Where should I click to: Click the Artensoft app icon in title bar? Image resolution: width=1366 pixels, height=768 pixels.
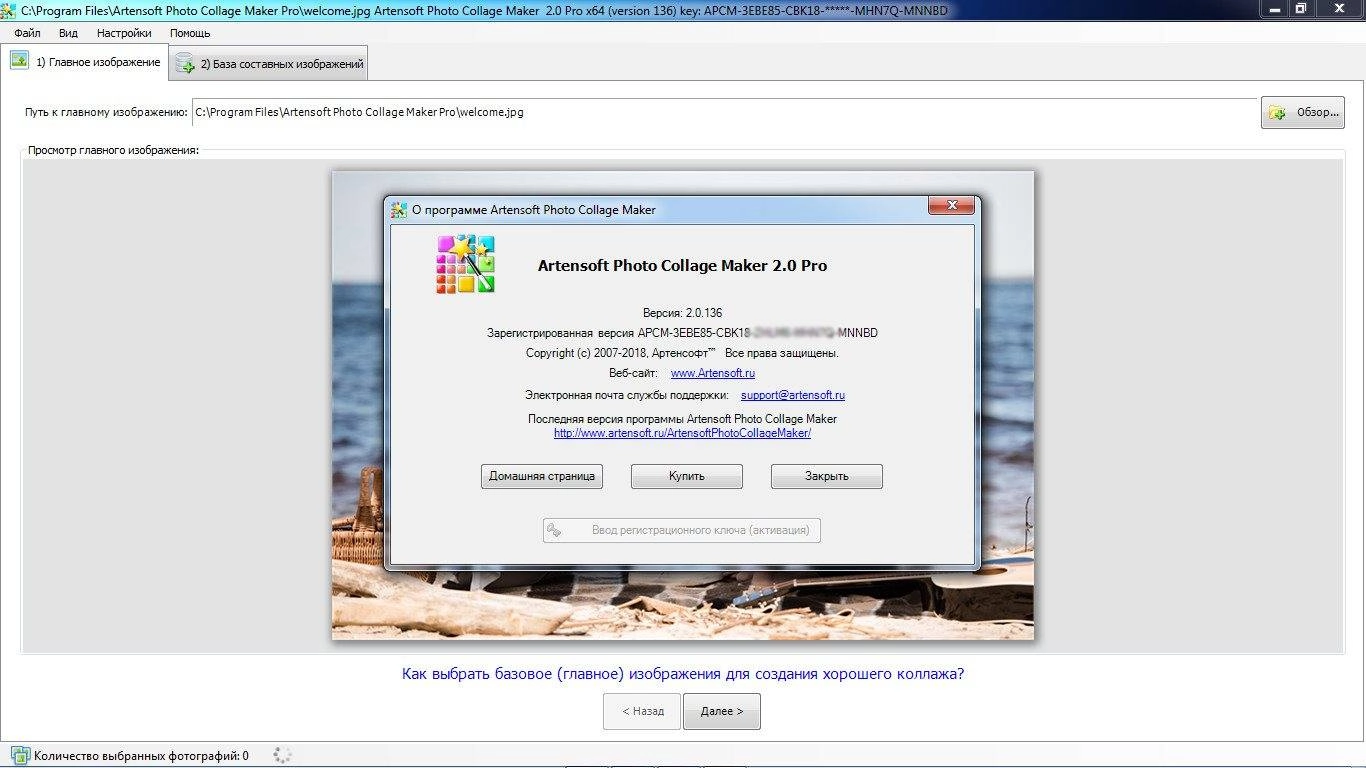9,10
